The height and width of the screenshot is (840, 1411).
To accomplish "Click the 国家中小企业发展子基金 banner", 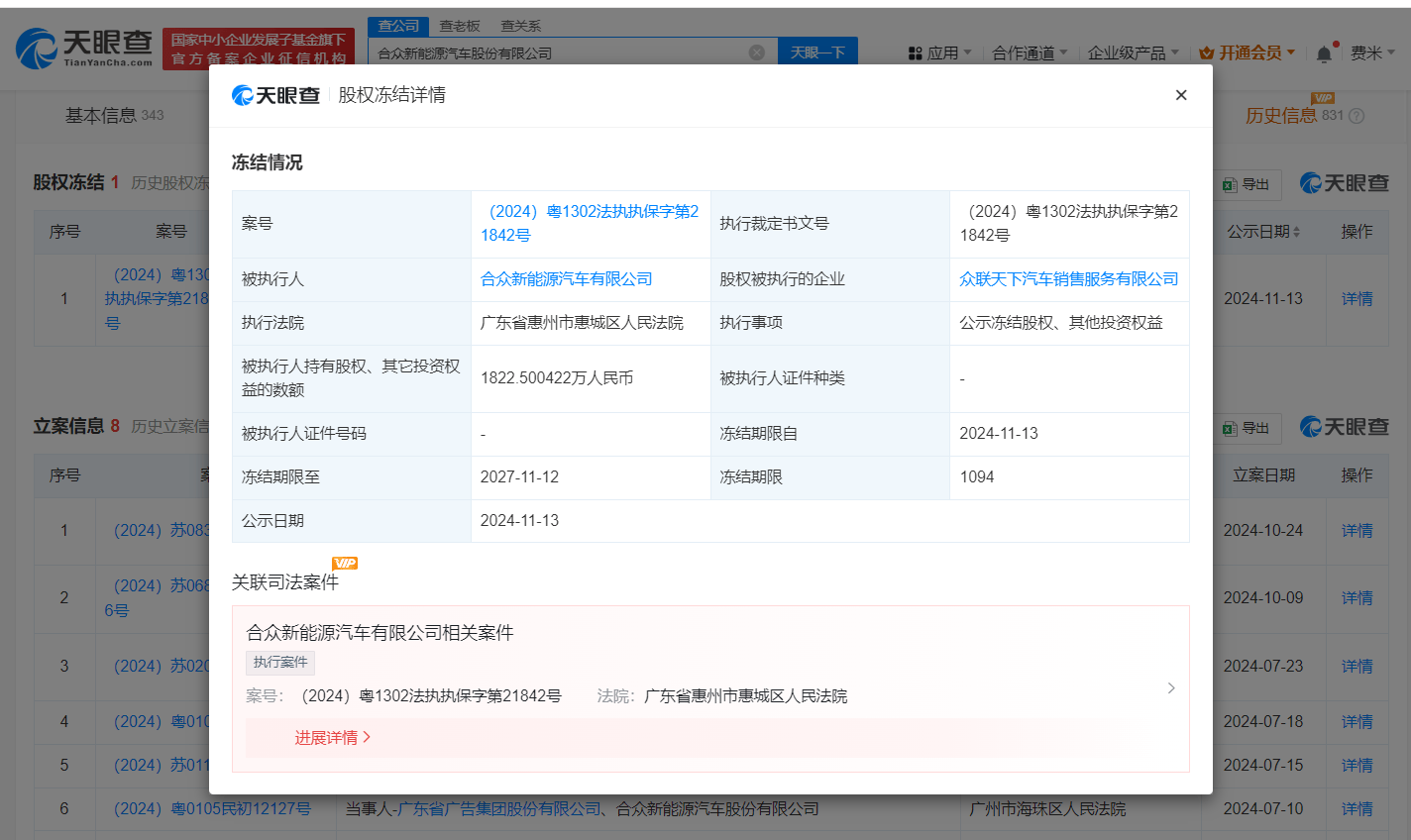I will click(x=259, y=49).
